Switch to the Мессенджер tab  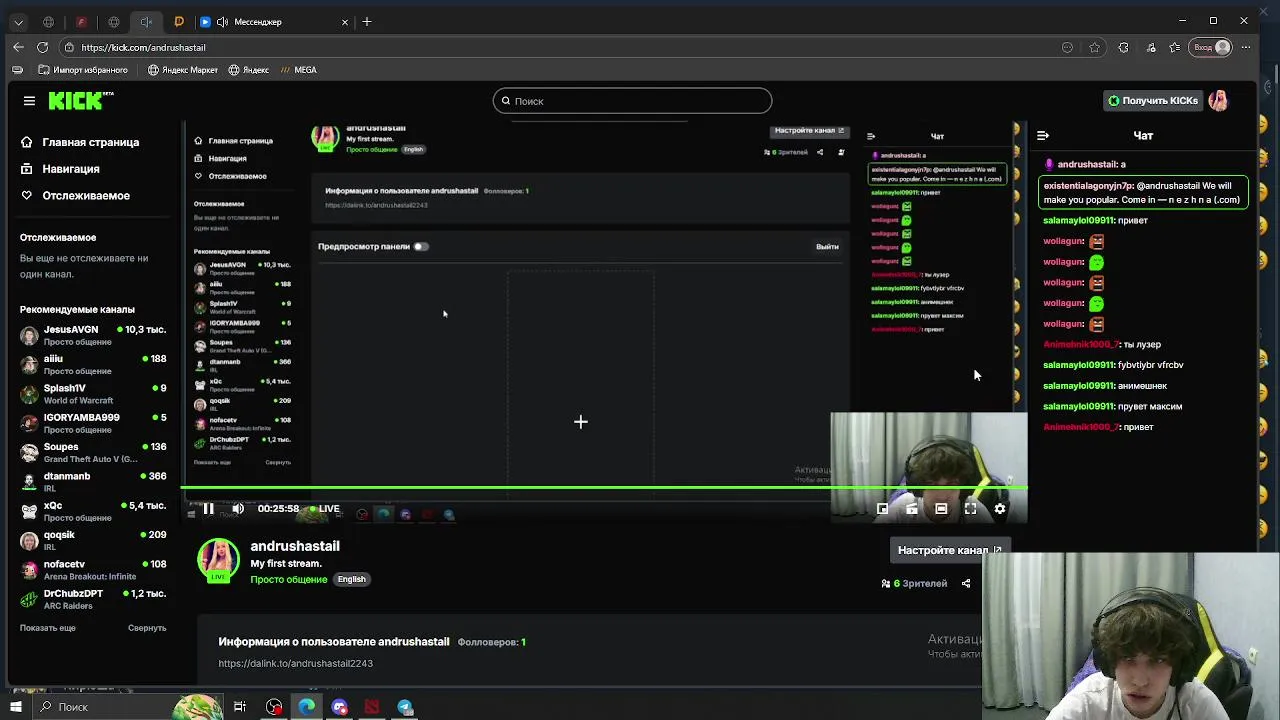point(274,21)
